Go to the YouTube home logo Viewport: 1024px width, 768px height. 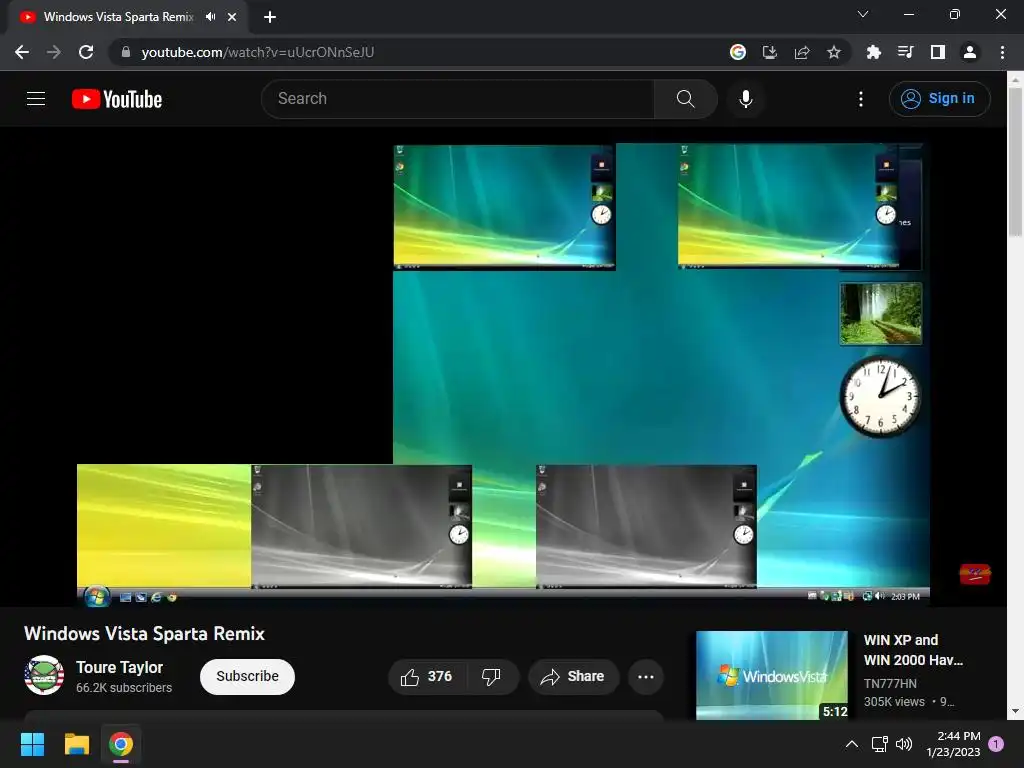117,99
